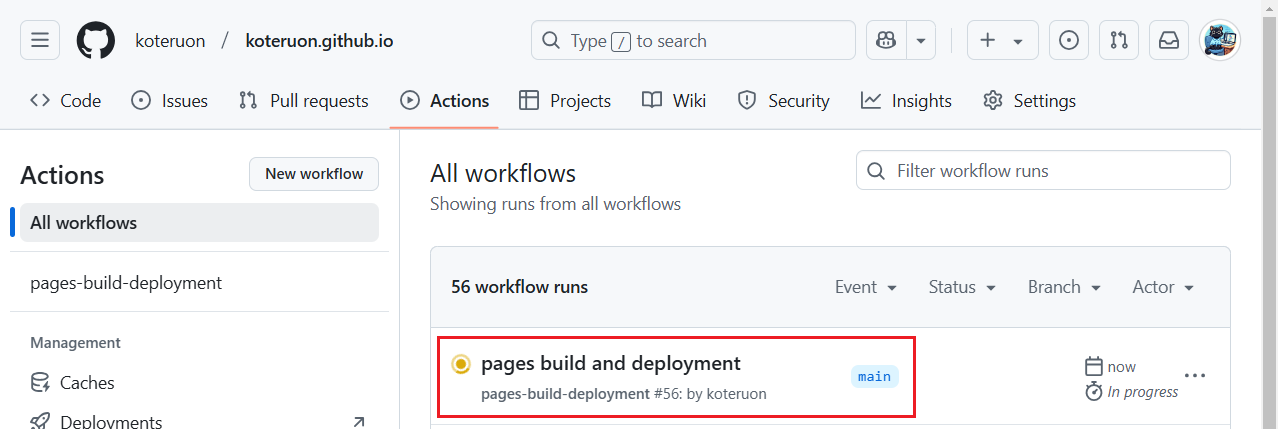Image resolution: width=1278 pixels, height=429 pixels.
Task: Select All workflows in sidebar
Action: 199,223
